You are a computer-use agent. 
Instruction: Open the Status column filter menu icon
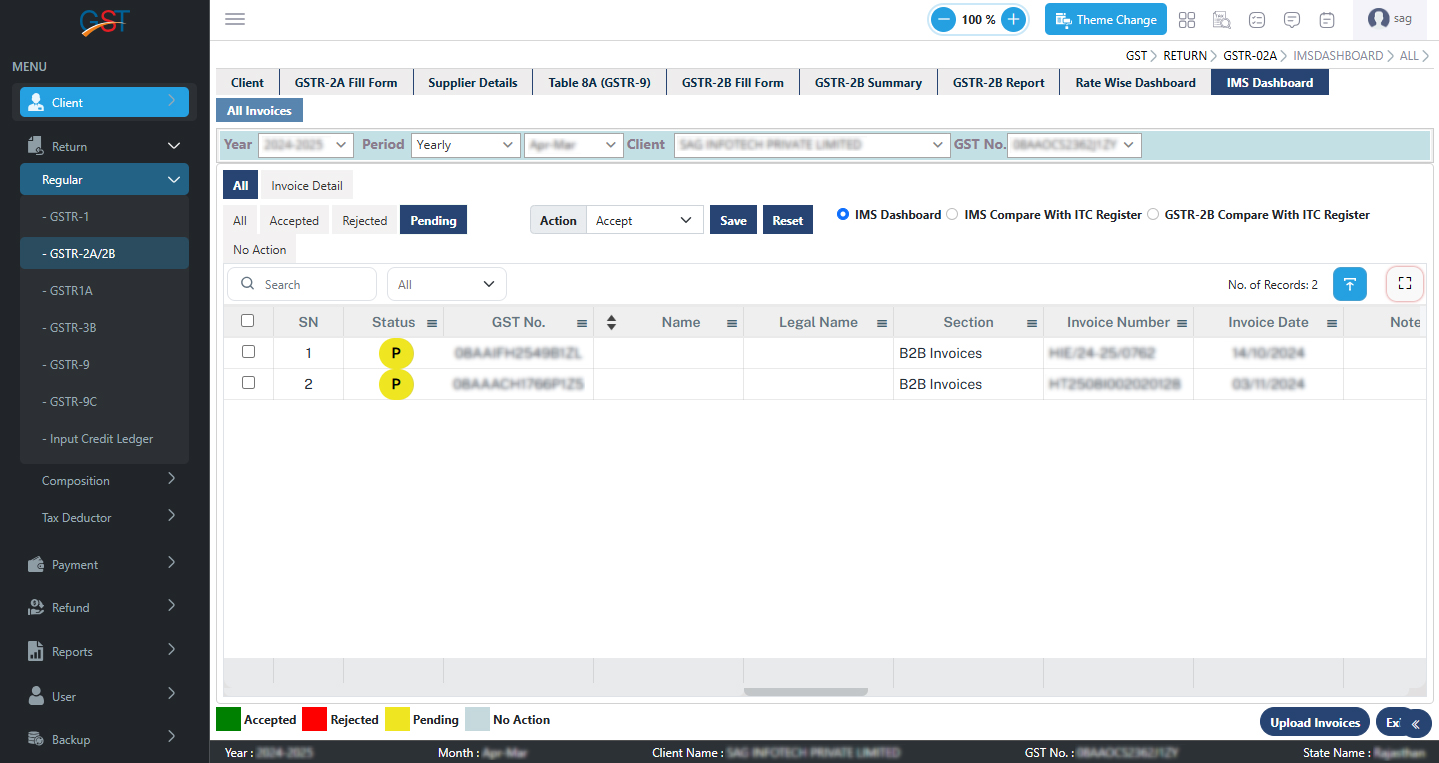point(432,323)
